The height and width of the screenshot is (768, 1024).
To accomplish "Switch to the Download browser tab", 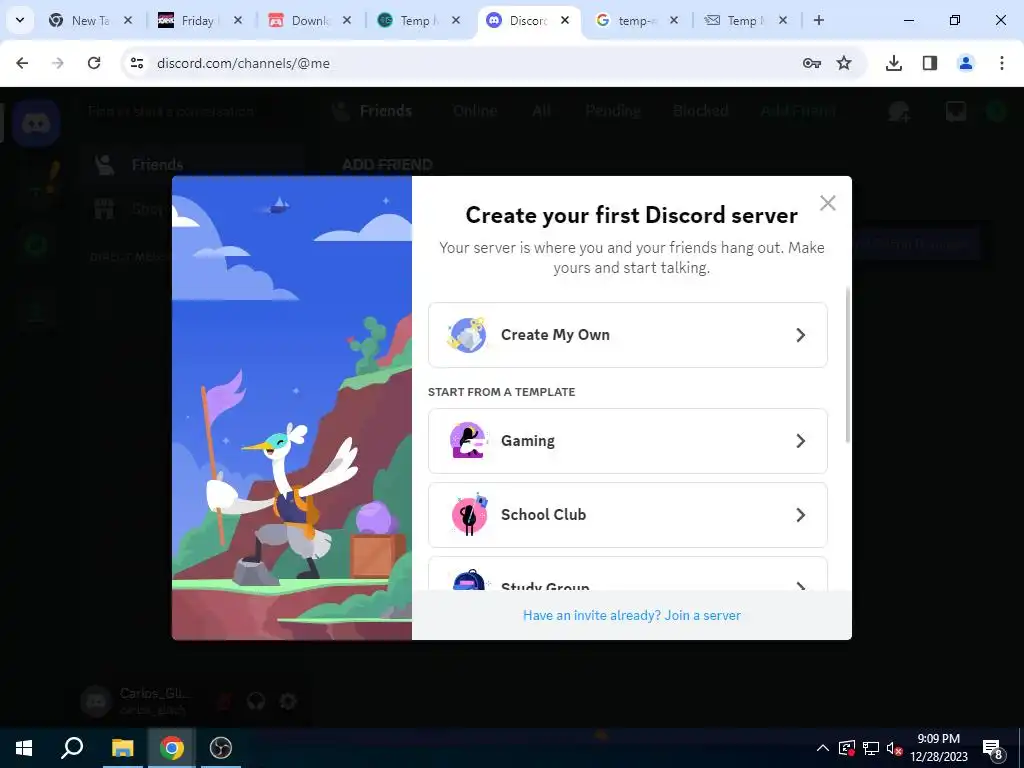I will [310, 21].
